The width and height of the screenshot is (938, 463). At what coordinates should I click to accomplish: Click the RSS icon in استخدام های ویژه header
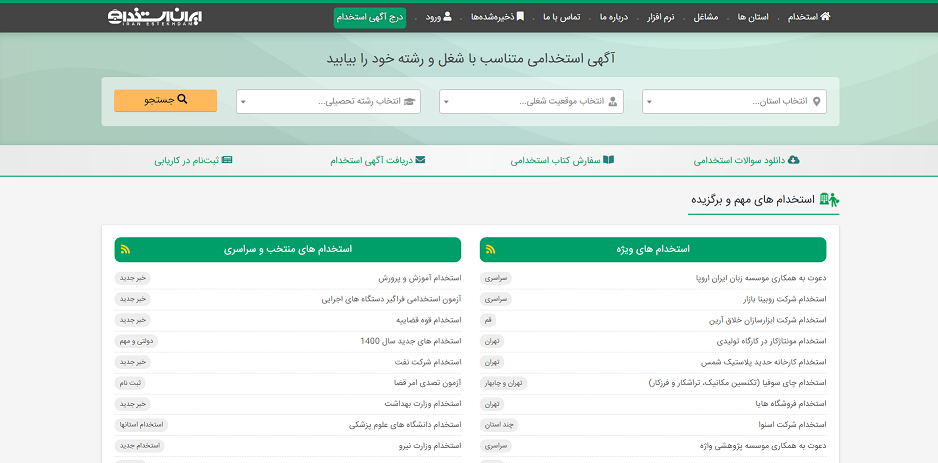[x=491, y=249]
